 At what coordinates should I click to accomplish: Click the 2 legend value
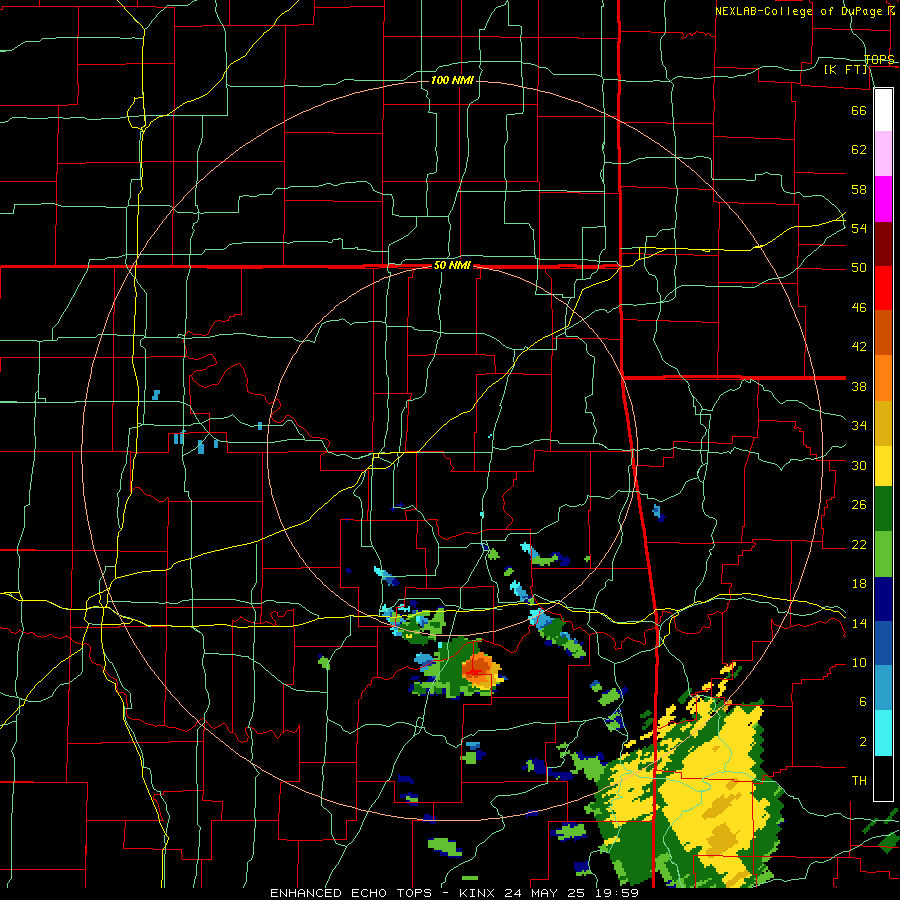pyautogui.click(x=862, y=742)
